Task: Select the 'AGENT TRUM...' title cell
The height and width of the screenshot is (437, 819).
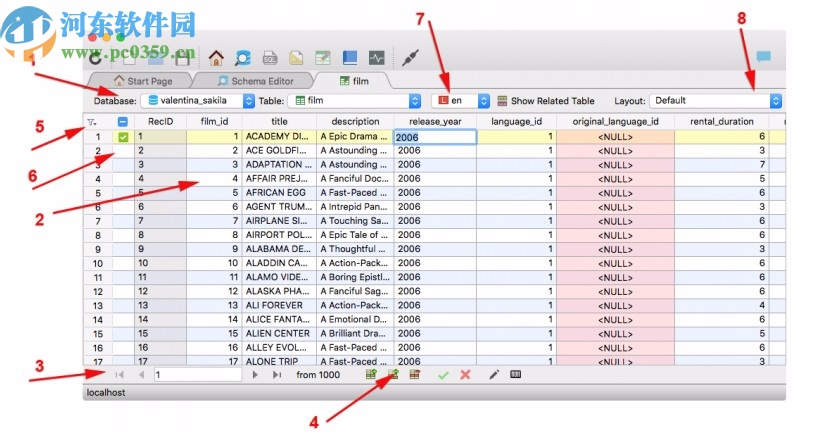Action: click(x=279, y=207)
